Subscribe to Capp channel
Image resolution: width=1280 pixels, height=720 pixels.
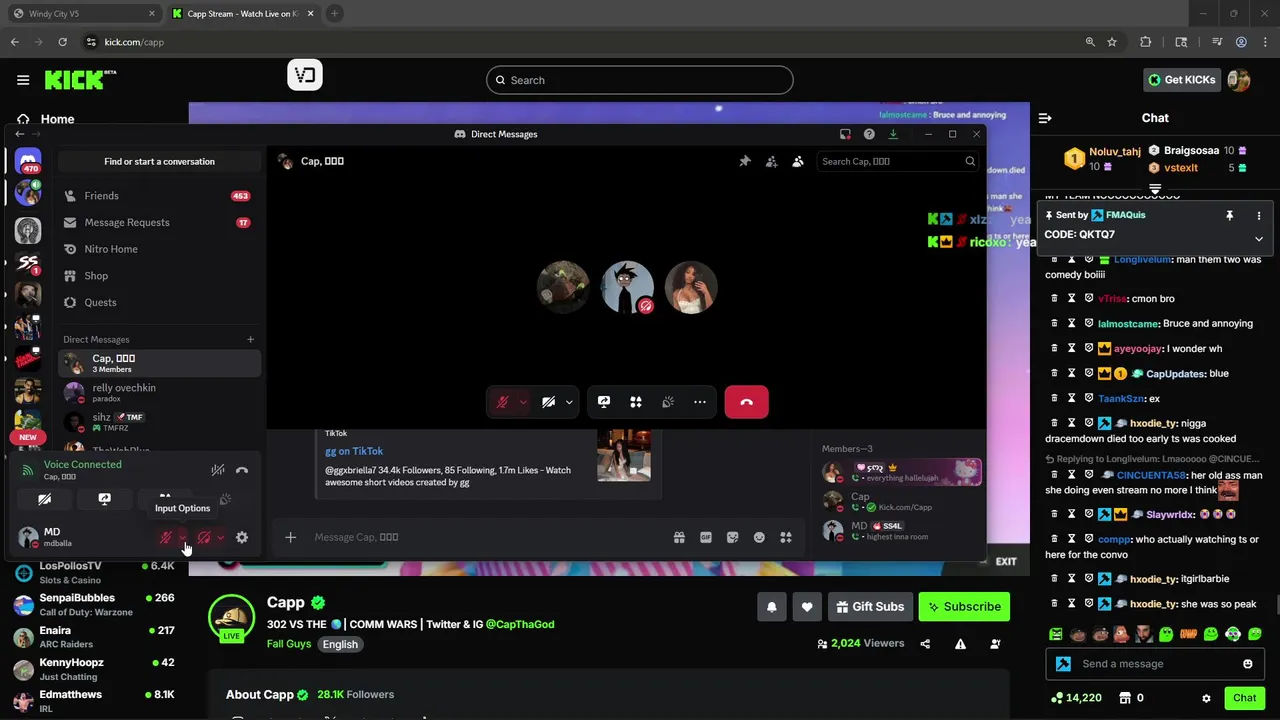[964, 606]
